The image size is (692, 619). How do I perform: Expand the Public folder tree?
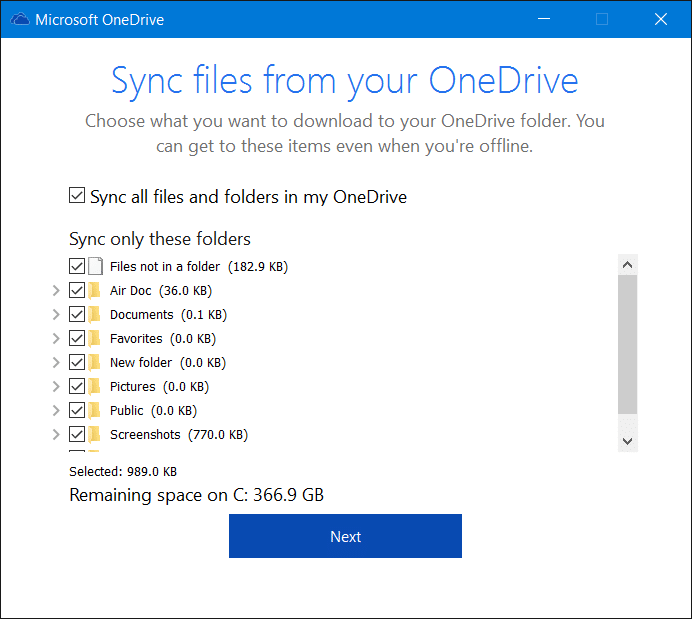click(x=56, y=410)
